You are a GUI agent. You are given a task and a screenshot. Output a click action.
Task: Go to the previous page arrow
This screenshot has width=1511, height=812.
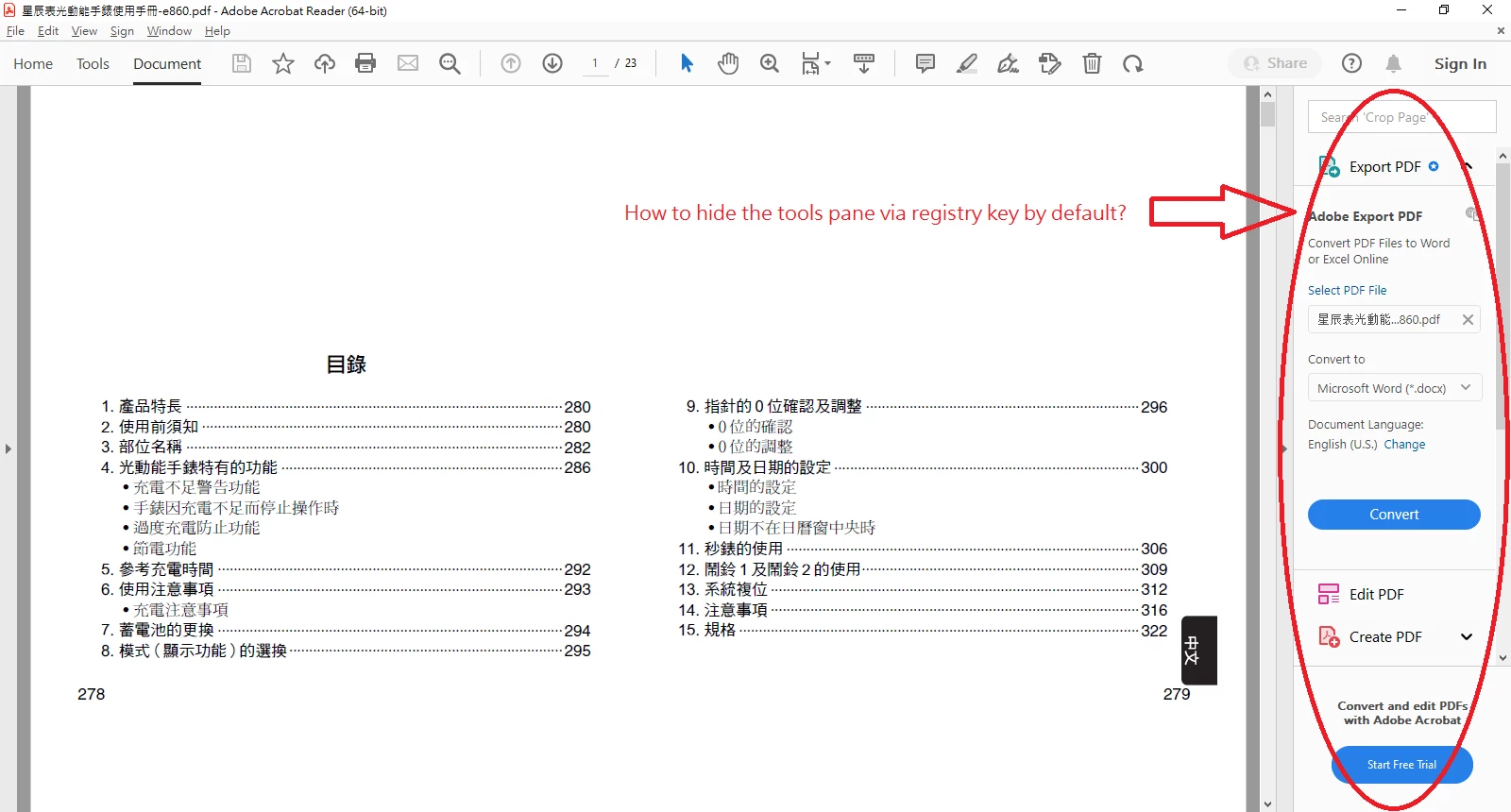[x=511, y=63]
